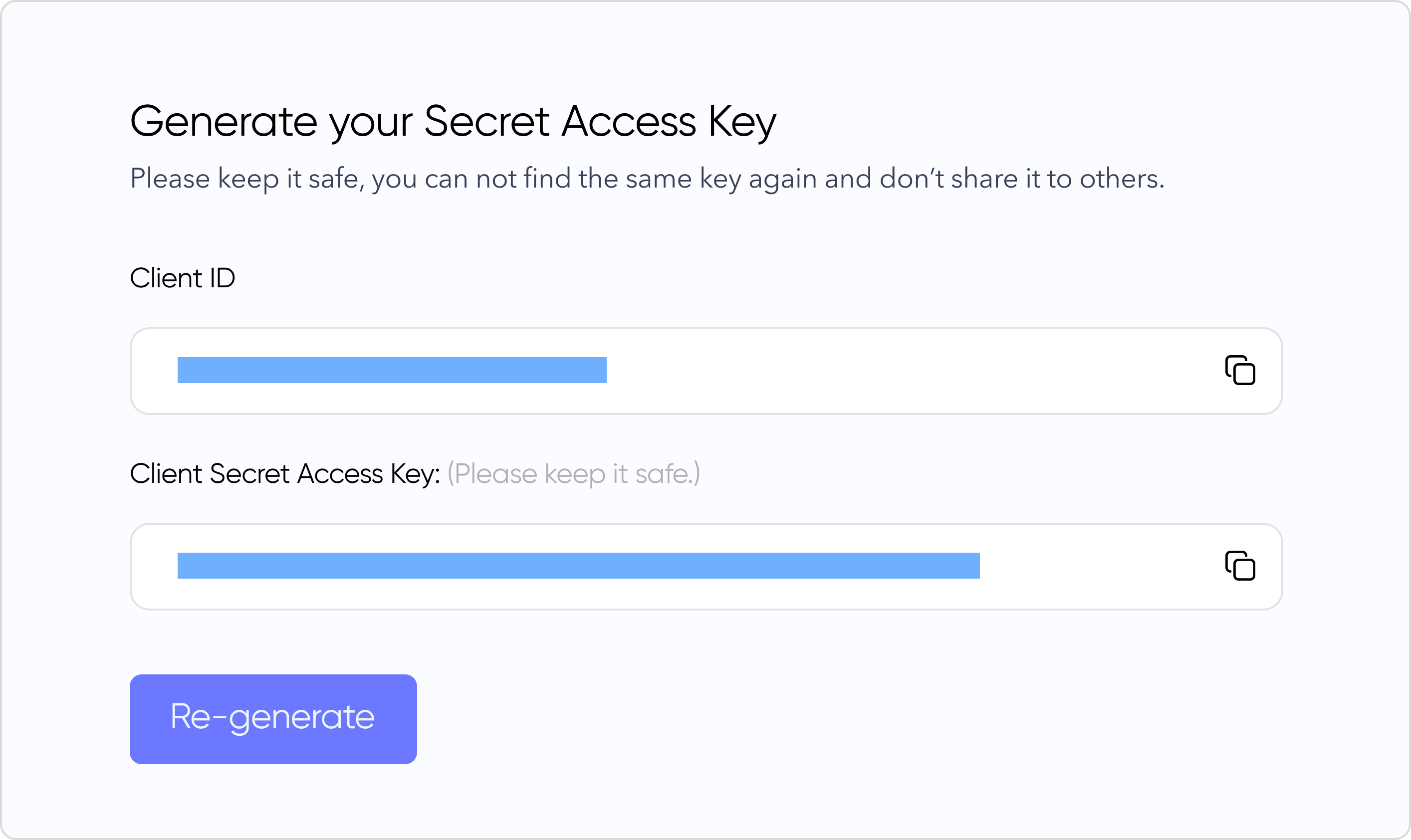The width and height of the screenshot is (1411, 840).
Task: Click the subtitle warning about sharing the key
Action: [647, 179]
